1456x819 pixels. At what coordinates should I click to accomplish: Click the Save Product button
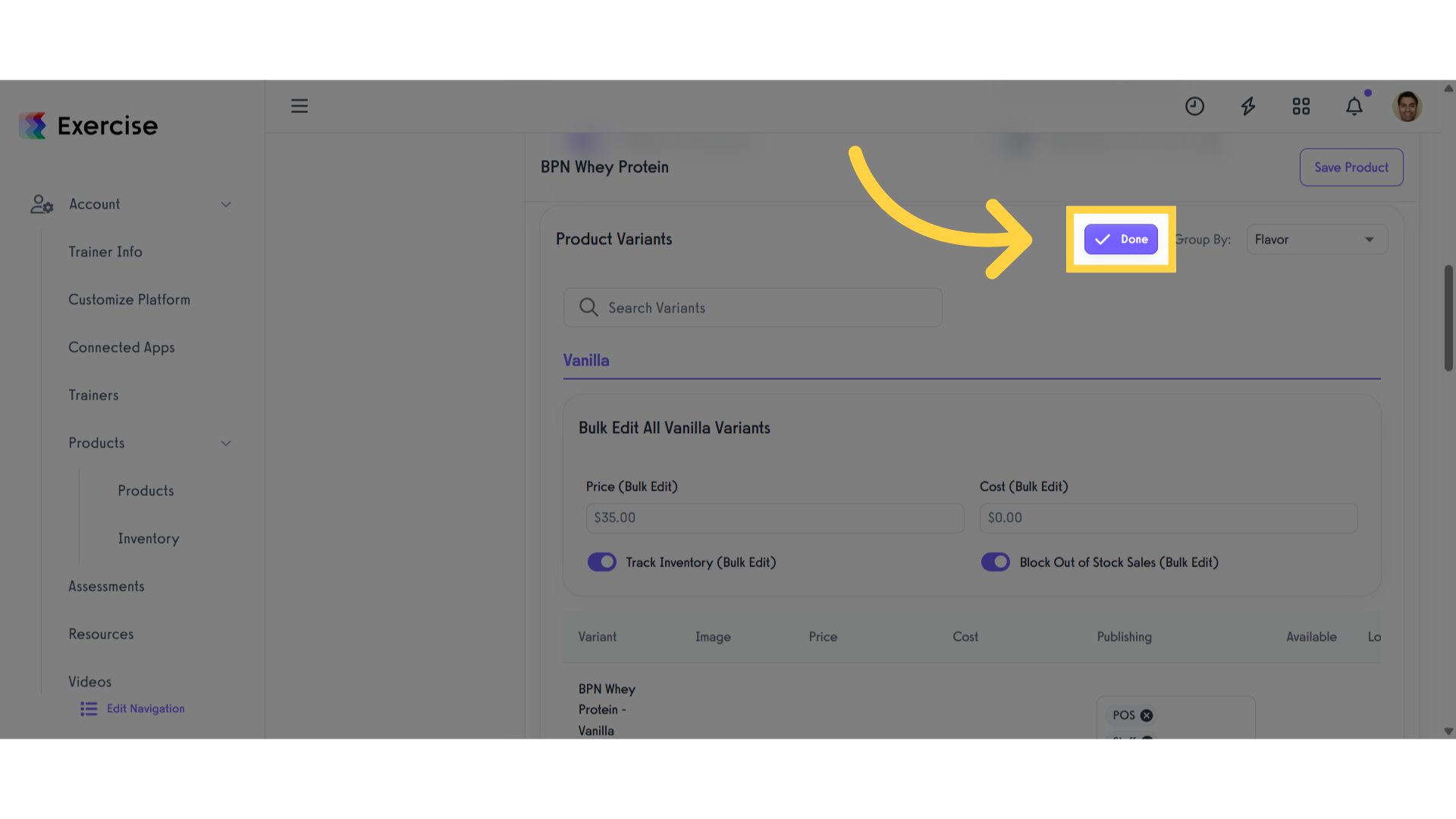coord(1351,168)
